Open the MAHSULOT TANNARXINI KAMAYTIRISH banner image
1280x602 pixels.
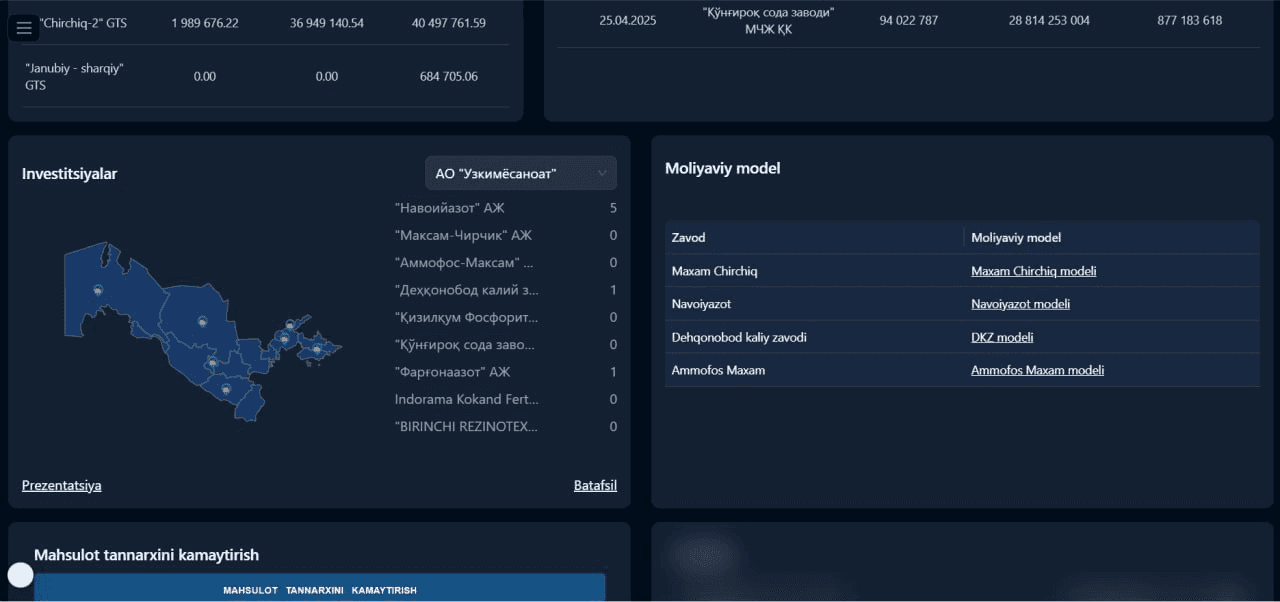pyautogui.click(x=320, y=587)
